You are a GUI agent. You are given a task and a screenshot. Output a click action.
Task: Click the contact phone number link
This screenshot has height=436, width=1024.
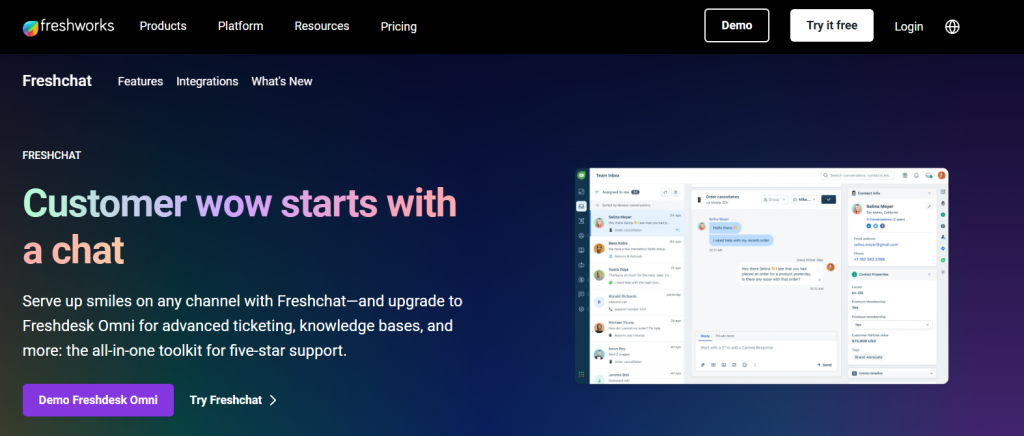coord(869,259)
